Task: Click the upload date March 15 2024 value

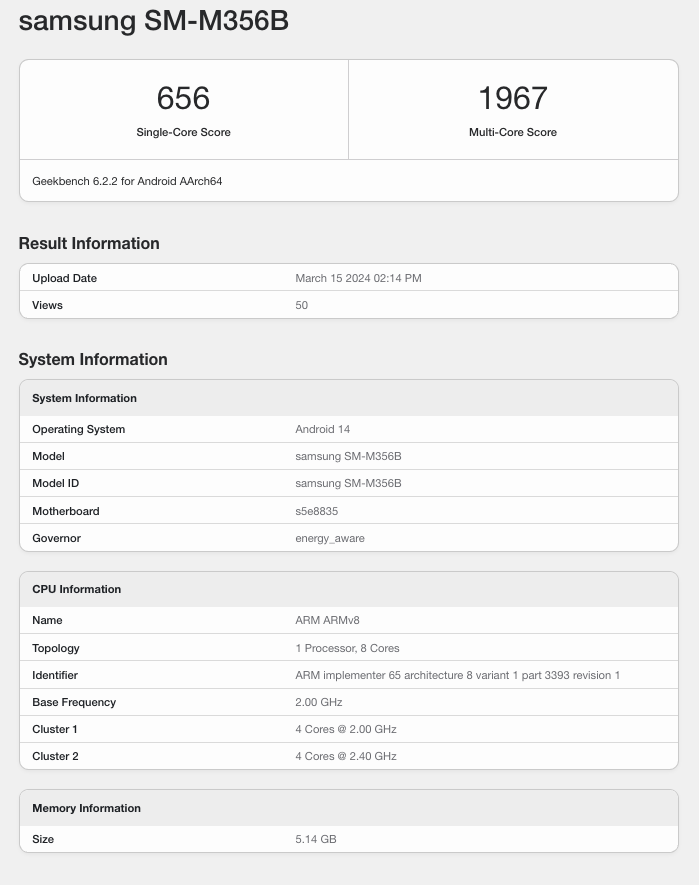Action: 358,278
